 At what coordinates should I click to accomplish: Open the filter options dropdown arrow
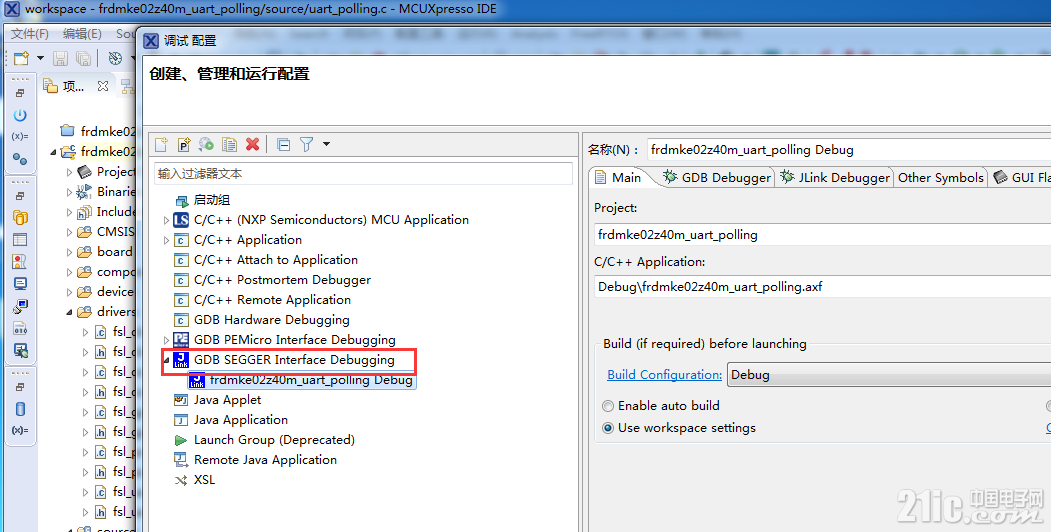click(326, 144)
